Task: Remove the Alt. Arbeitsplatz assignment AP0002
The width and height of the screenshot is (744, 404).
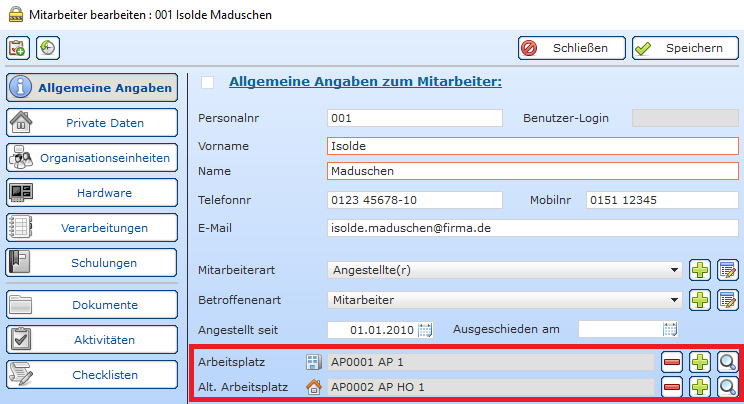Action: [x=672, y=387]
